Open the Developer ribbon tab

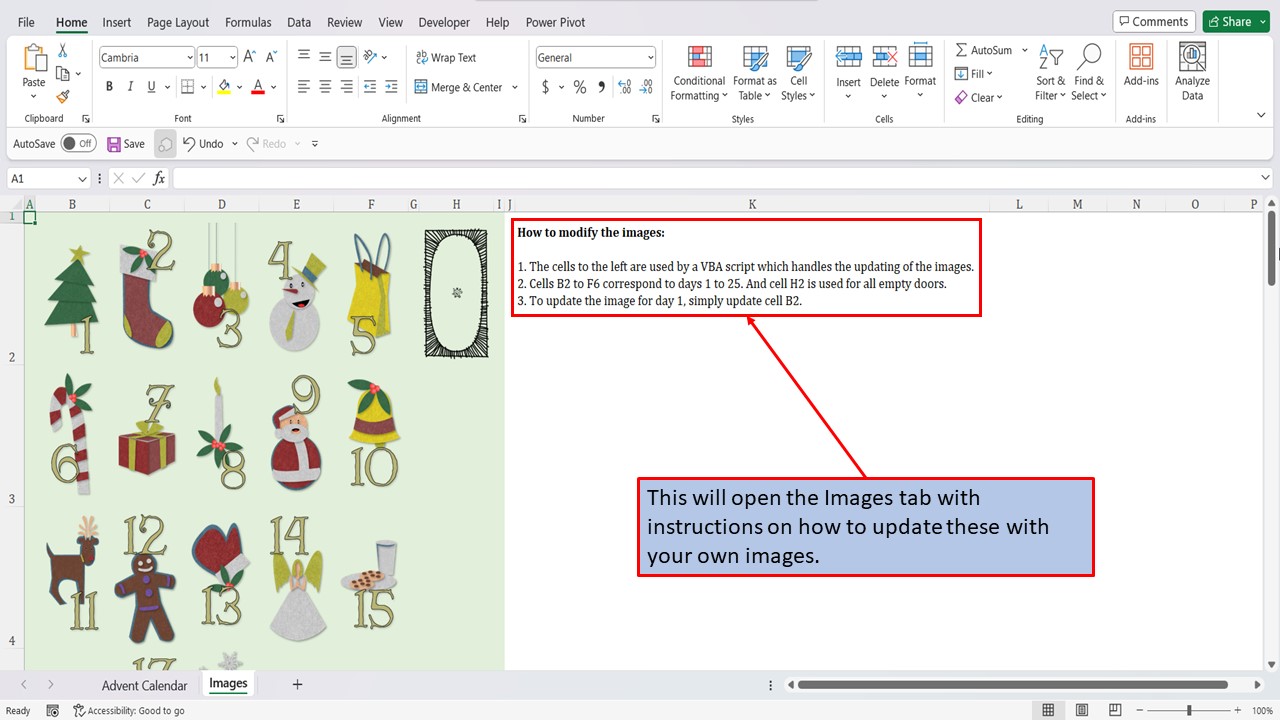click(443, 22)
